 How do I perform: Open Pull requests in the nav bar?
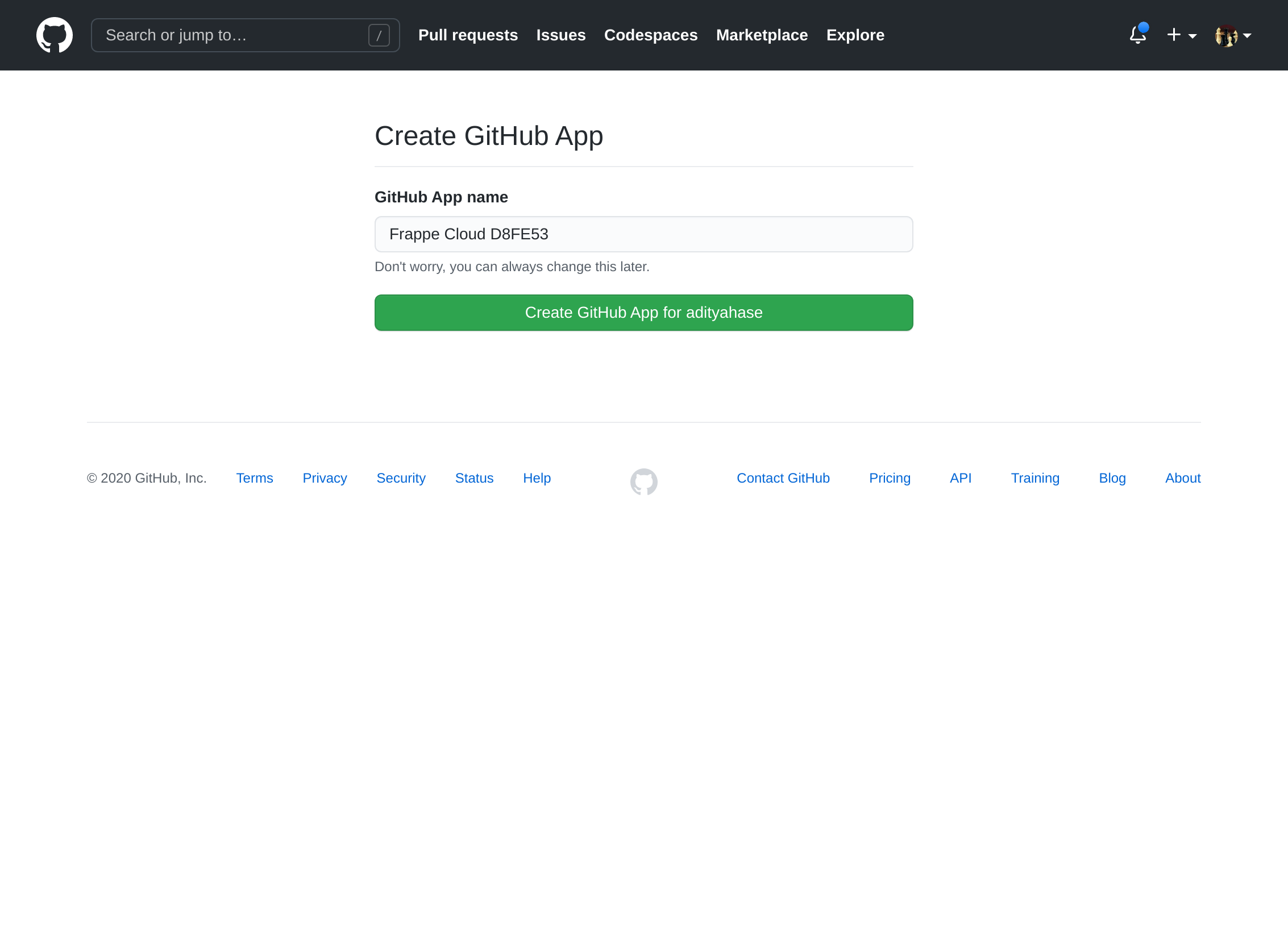pos(468,35)
